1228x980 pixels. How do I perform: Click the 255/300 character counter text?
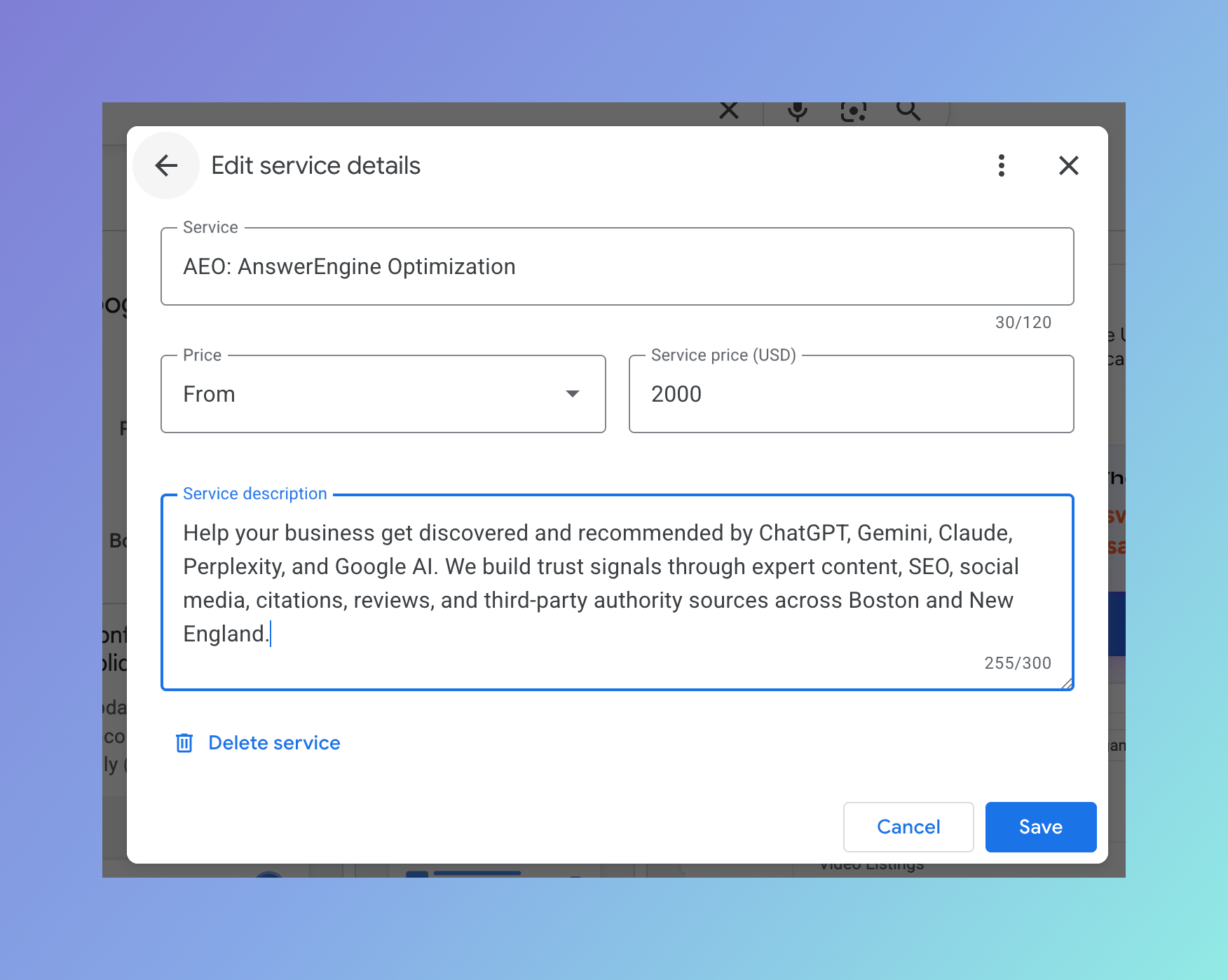tap(1018, 663)
